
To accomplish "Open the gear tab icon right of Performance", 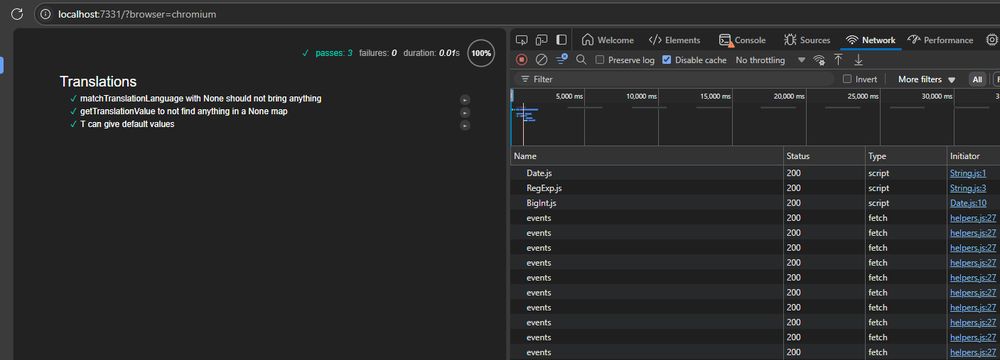I will [x=992, y=40].
